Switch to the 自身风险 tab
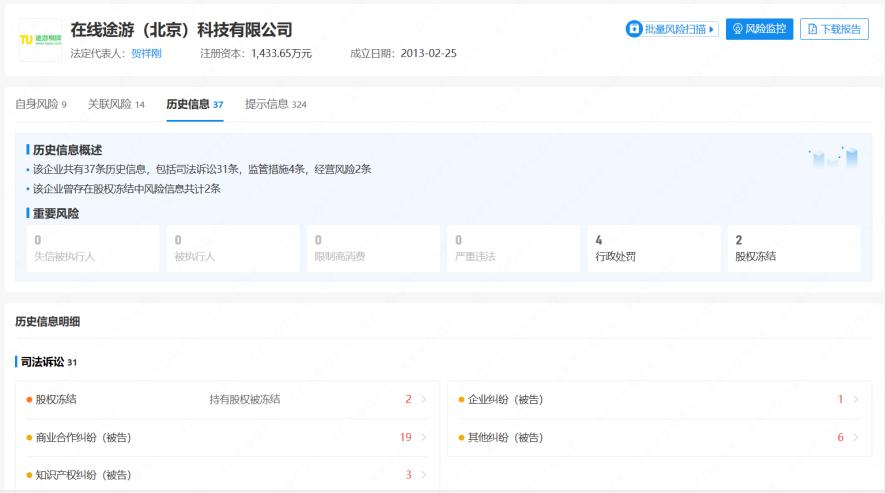 coord(41,104)
